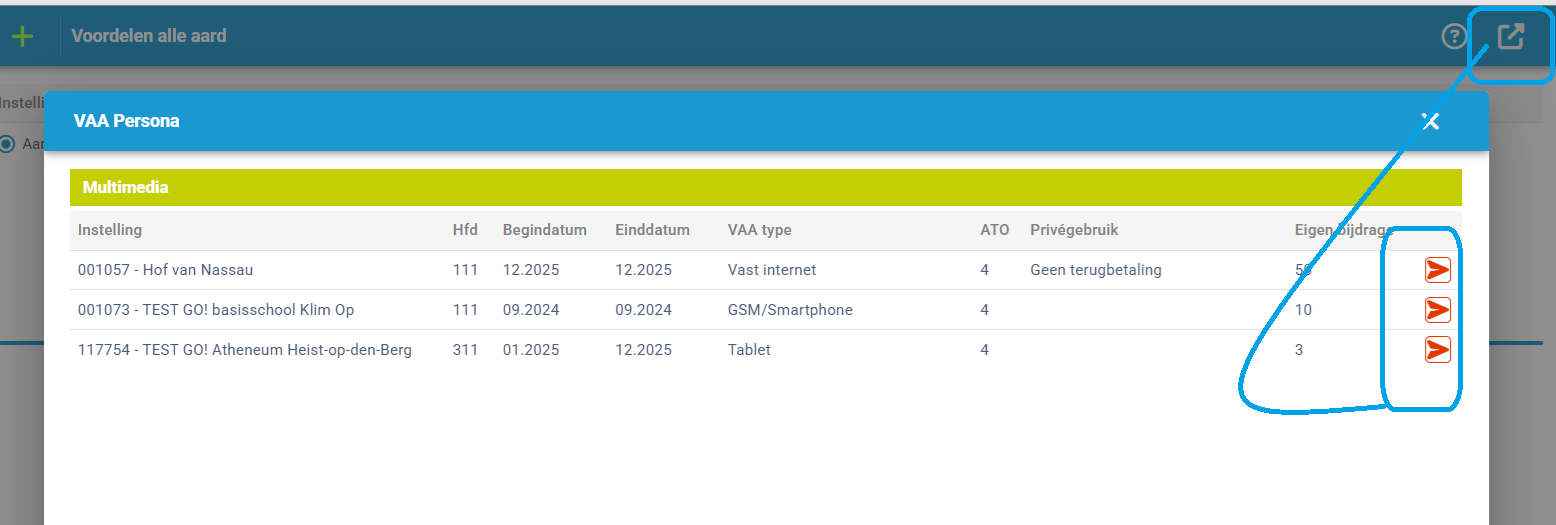Click the VAA type column header

[760, 230]
